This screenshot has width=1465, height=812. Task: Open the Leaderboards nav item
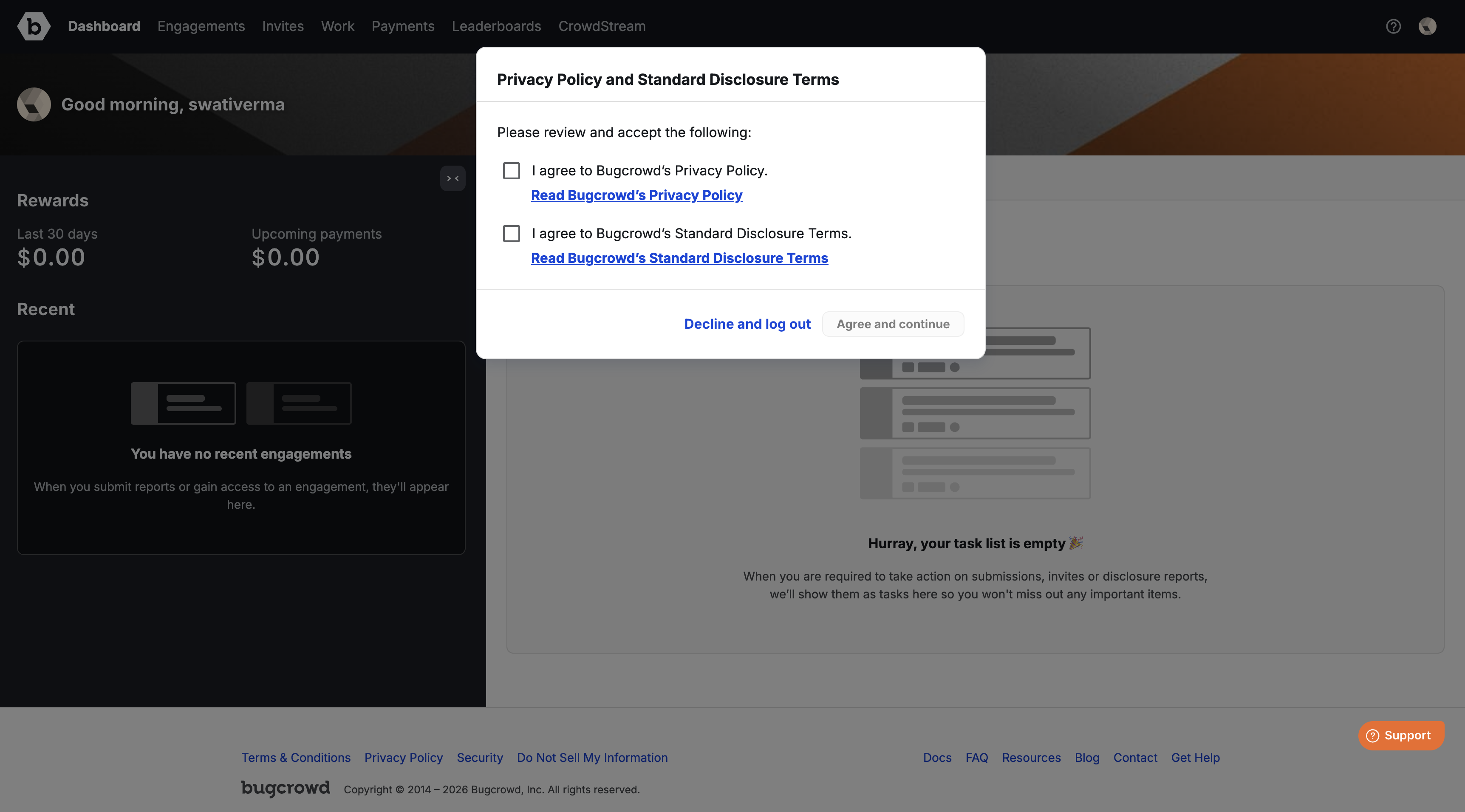click(497, 26)
